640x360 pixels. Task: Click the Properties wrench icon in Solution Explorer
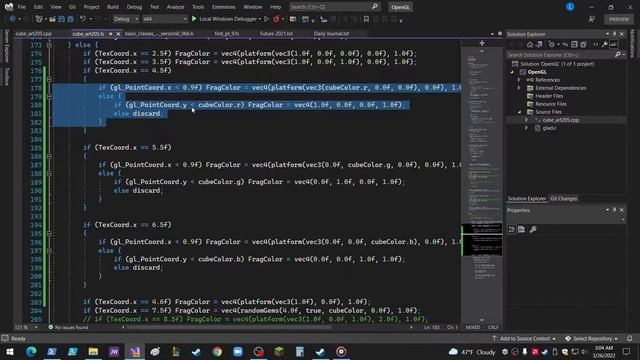pyautogui.click(x=604, y=44)
